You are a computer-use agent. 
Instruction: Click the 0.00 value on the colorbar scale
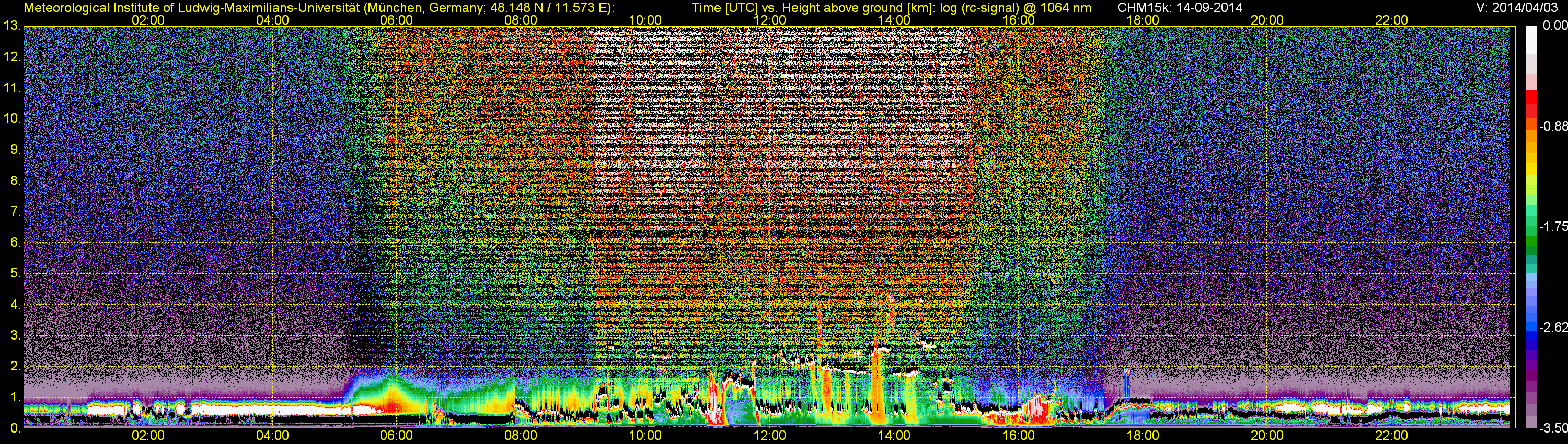pos(1555,26)
